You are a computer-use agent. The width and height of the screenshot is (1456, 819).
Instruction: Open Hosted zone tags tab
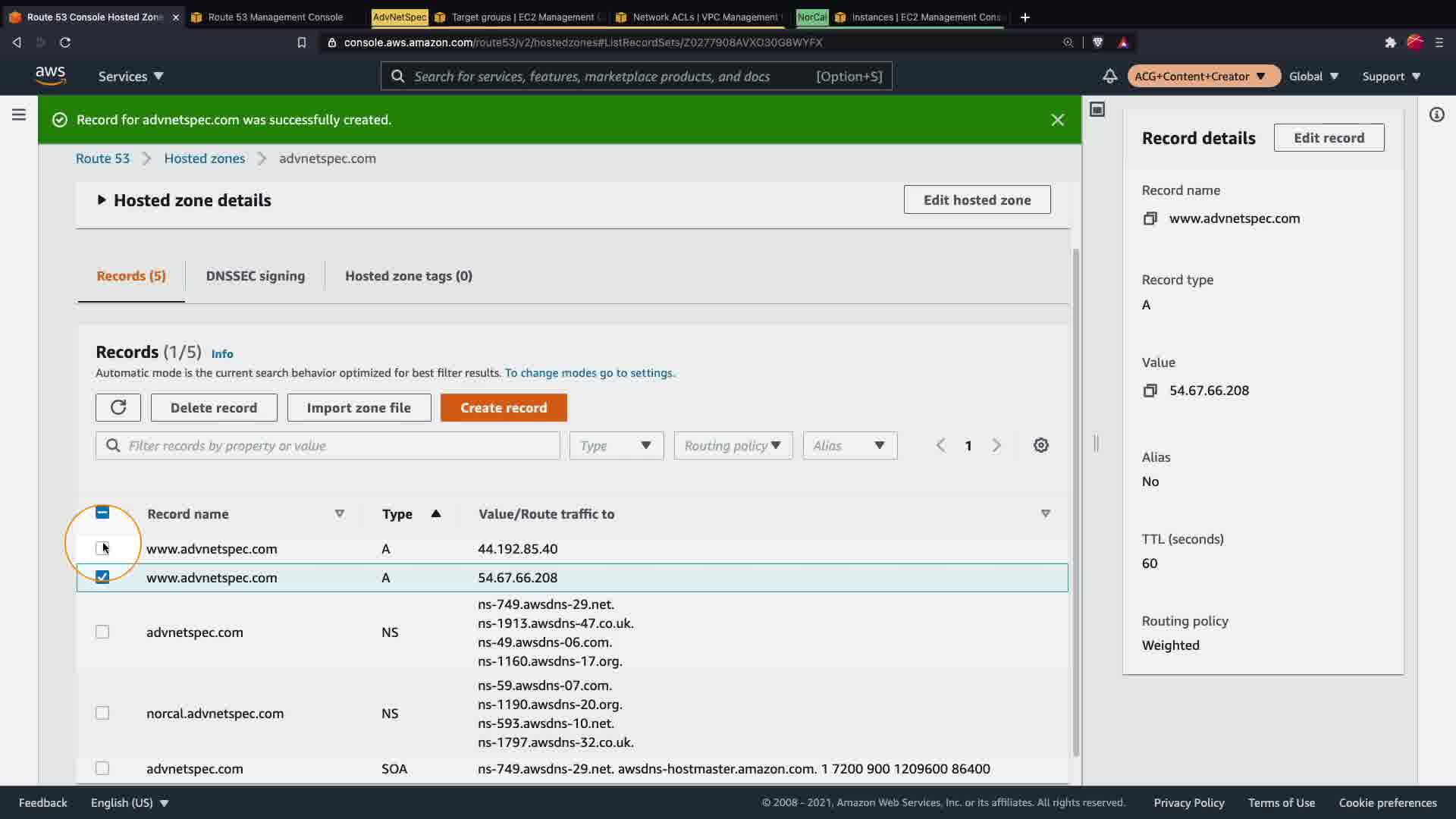point(408,276)
